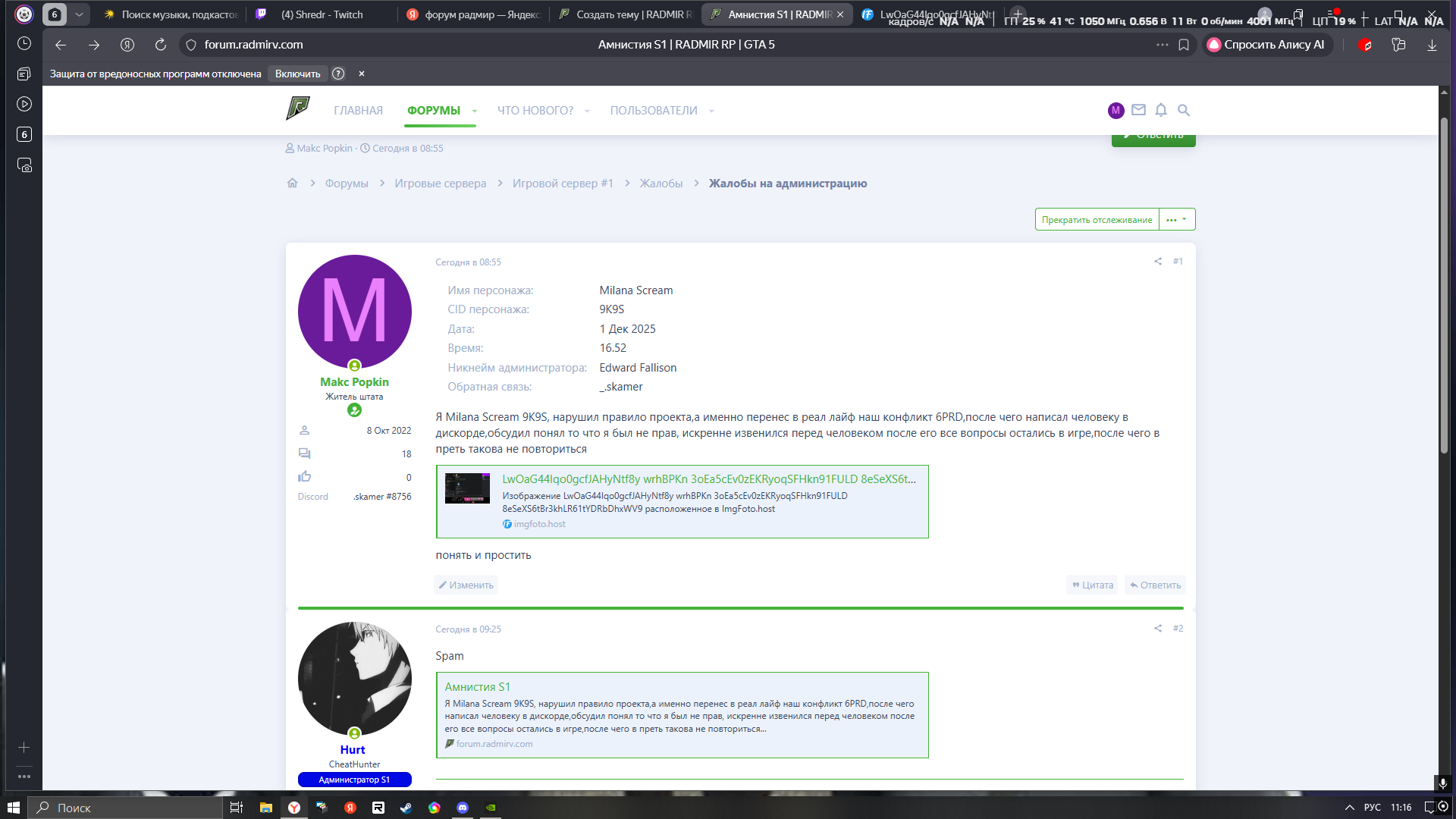Enable malware protection with Включить button

(x=297, y=74)
